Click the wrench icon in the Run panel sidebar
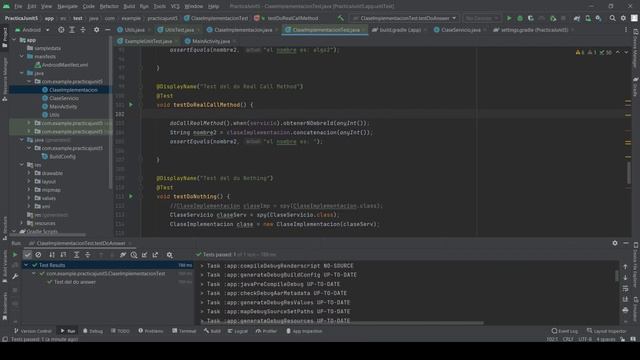The image size is (640, 360). click(x=15, y=276)
